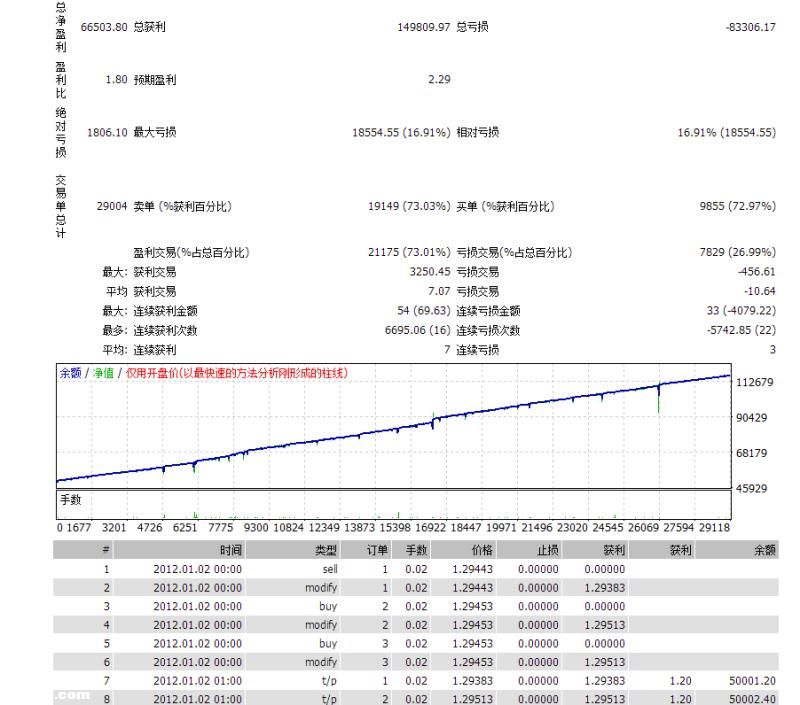Click the 卖单 (%获利百分比) label
The width and height of the screenshot is (800, 705).
183,207
